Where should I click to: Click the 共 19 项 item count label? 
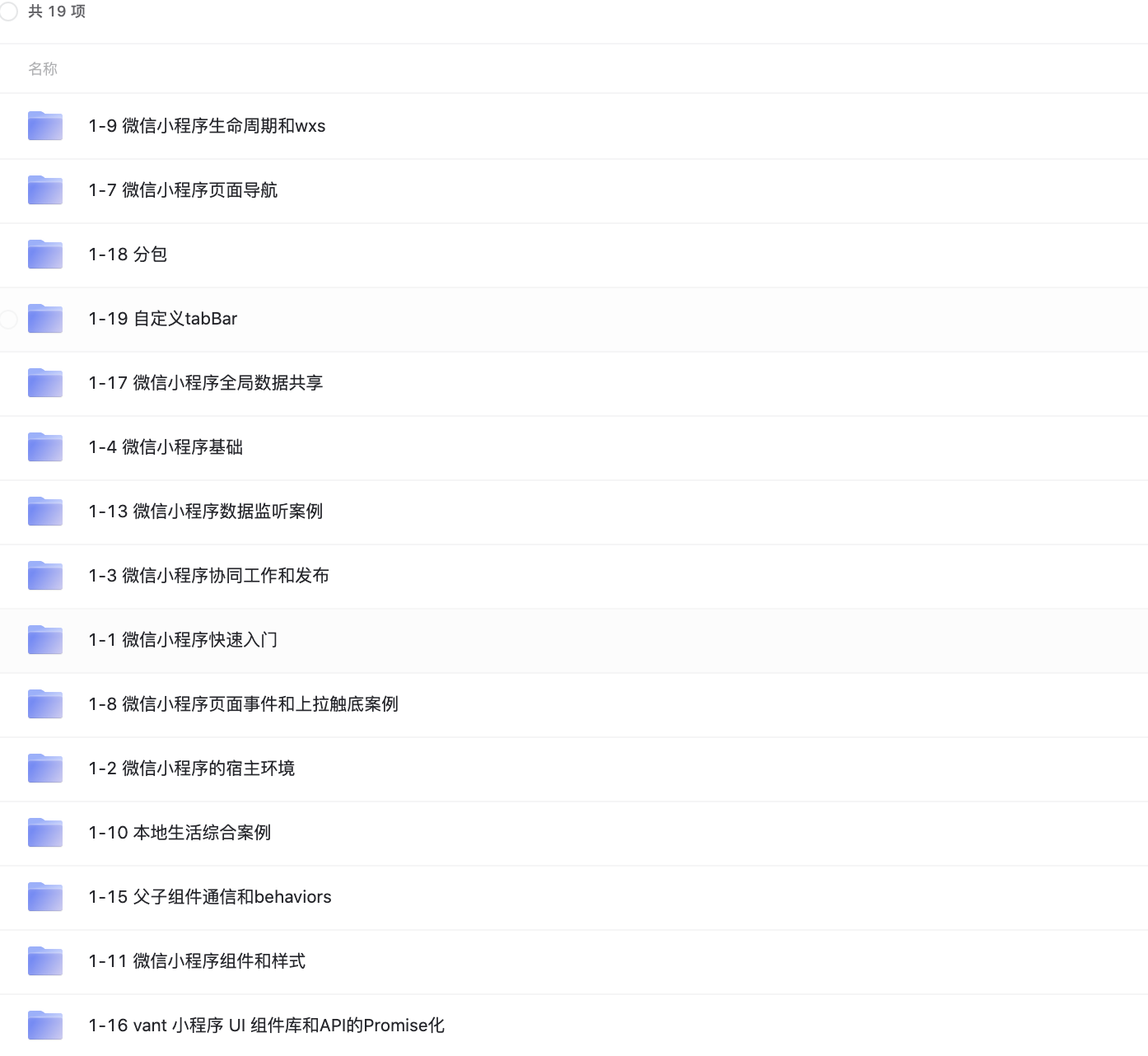click(57, 12)
